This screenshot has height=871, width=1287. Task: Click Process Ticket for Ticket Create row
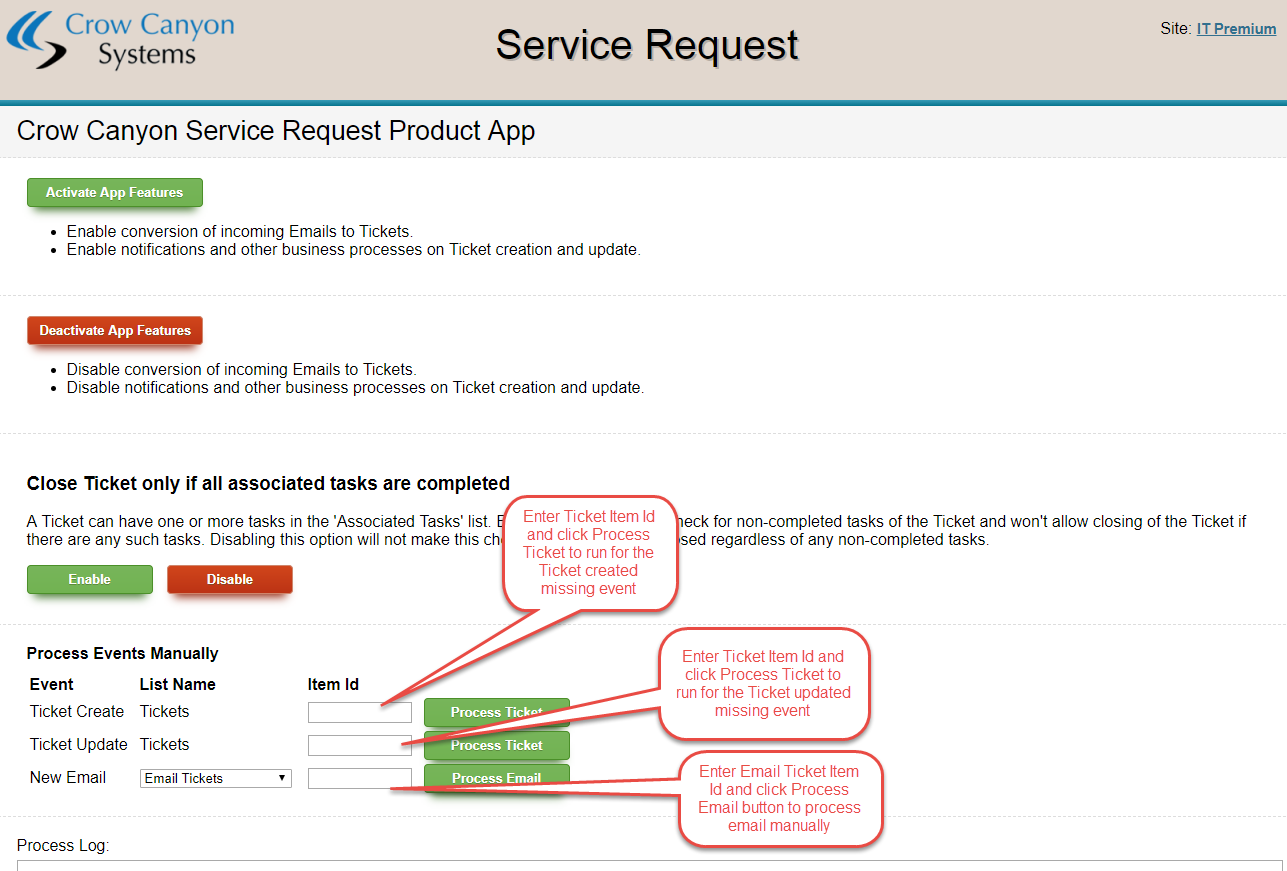(497, 713)
